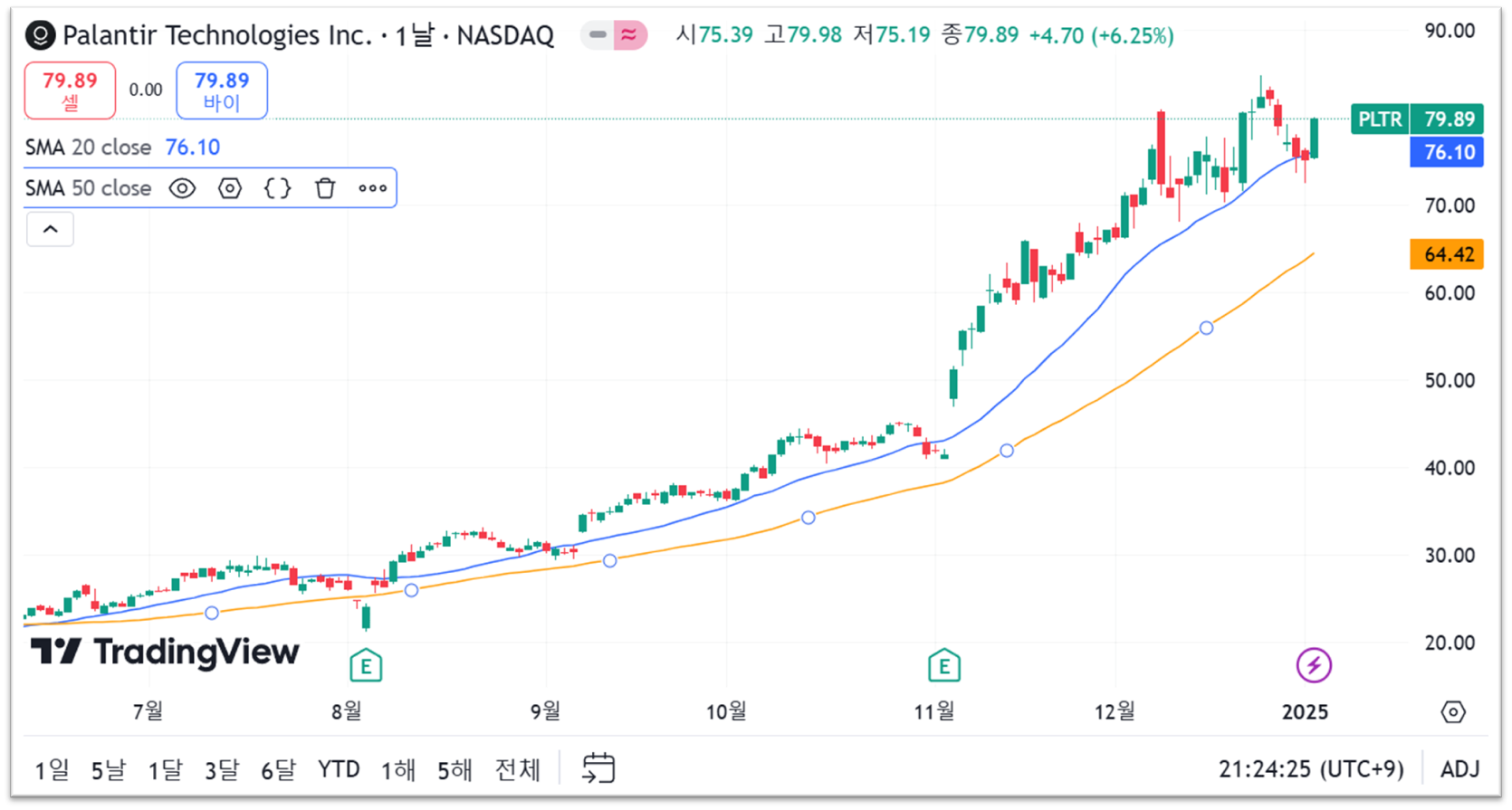Click SMA 20 value 76.10 in legend

(x=193, y=148)
